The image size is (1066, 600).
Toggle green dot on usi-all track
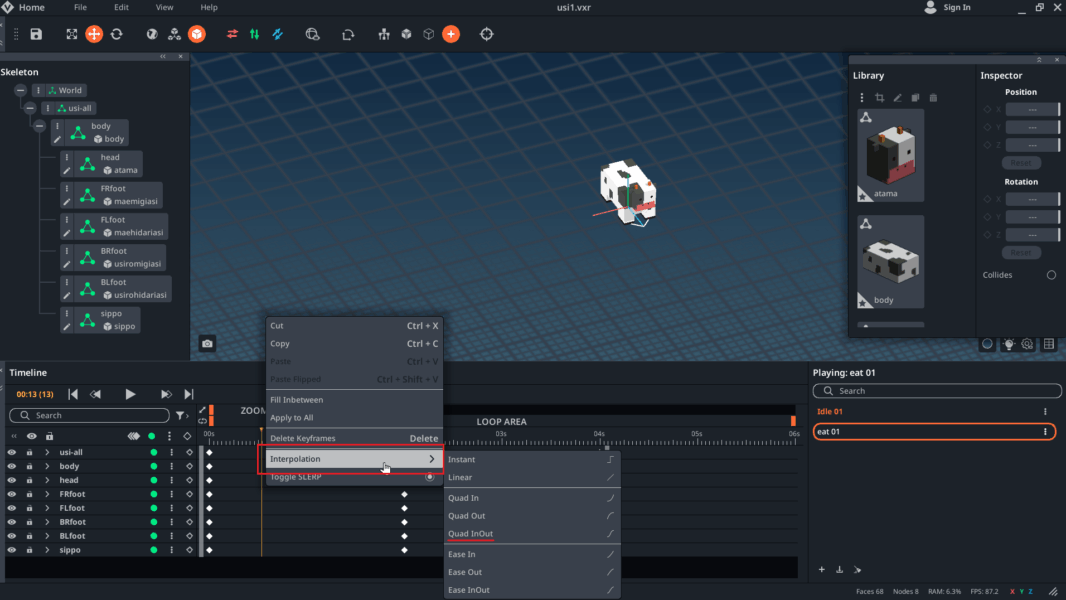tap(154, 452)
